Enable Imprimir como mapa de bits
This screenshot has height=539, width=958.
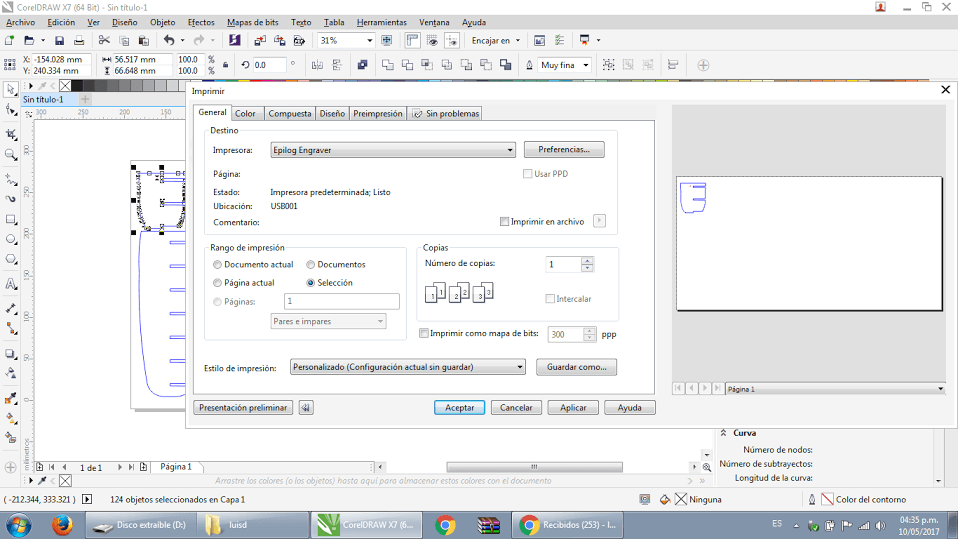(x=424, y=334)
